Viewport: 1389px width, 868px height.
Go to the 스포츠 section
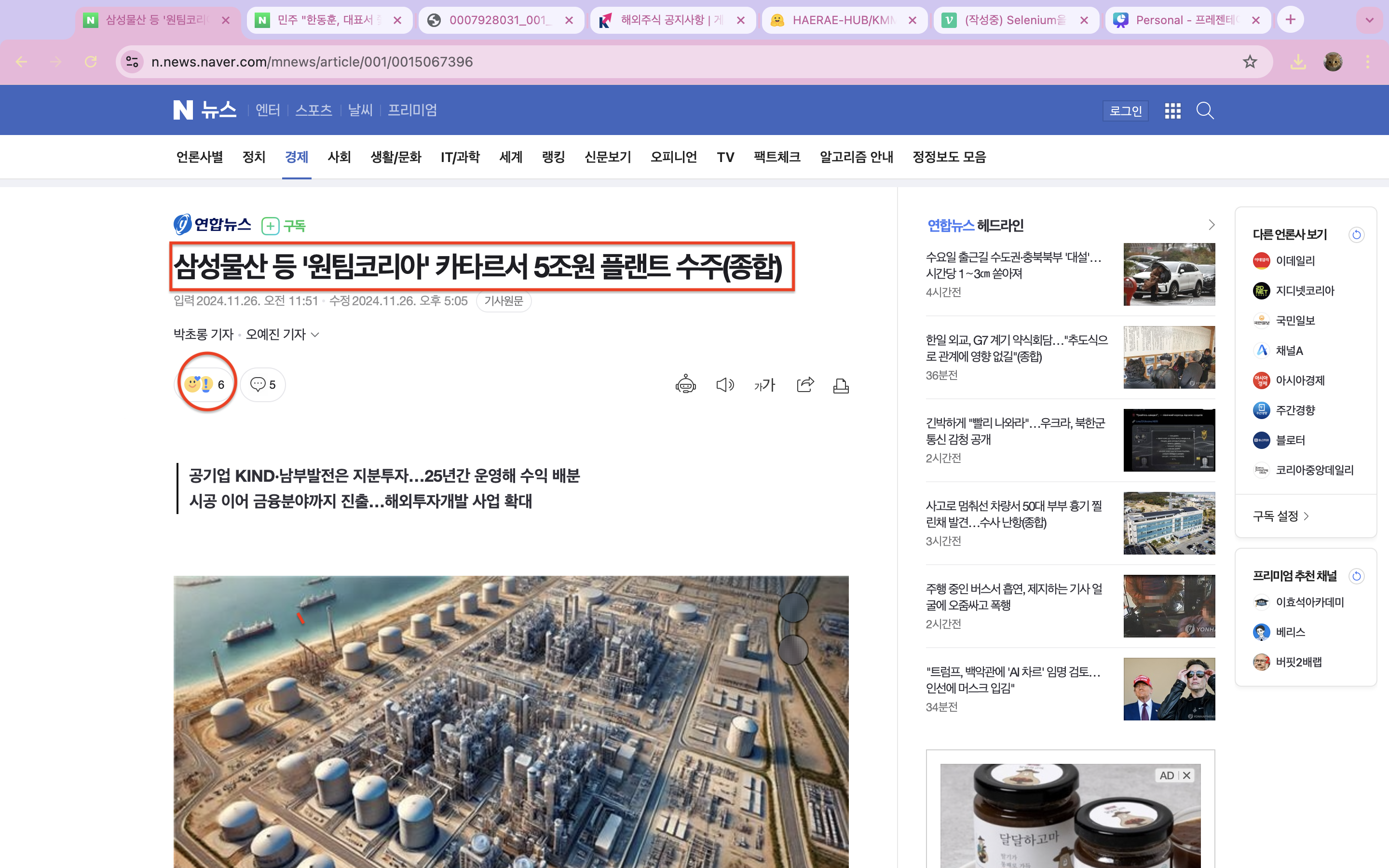(x=313, y=109)
